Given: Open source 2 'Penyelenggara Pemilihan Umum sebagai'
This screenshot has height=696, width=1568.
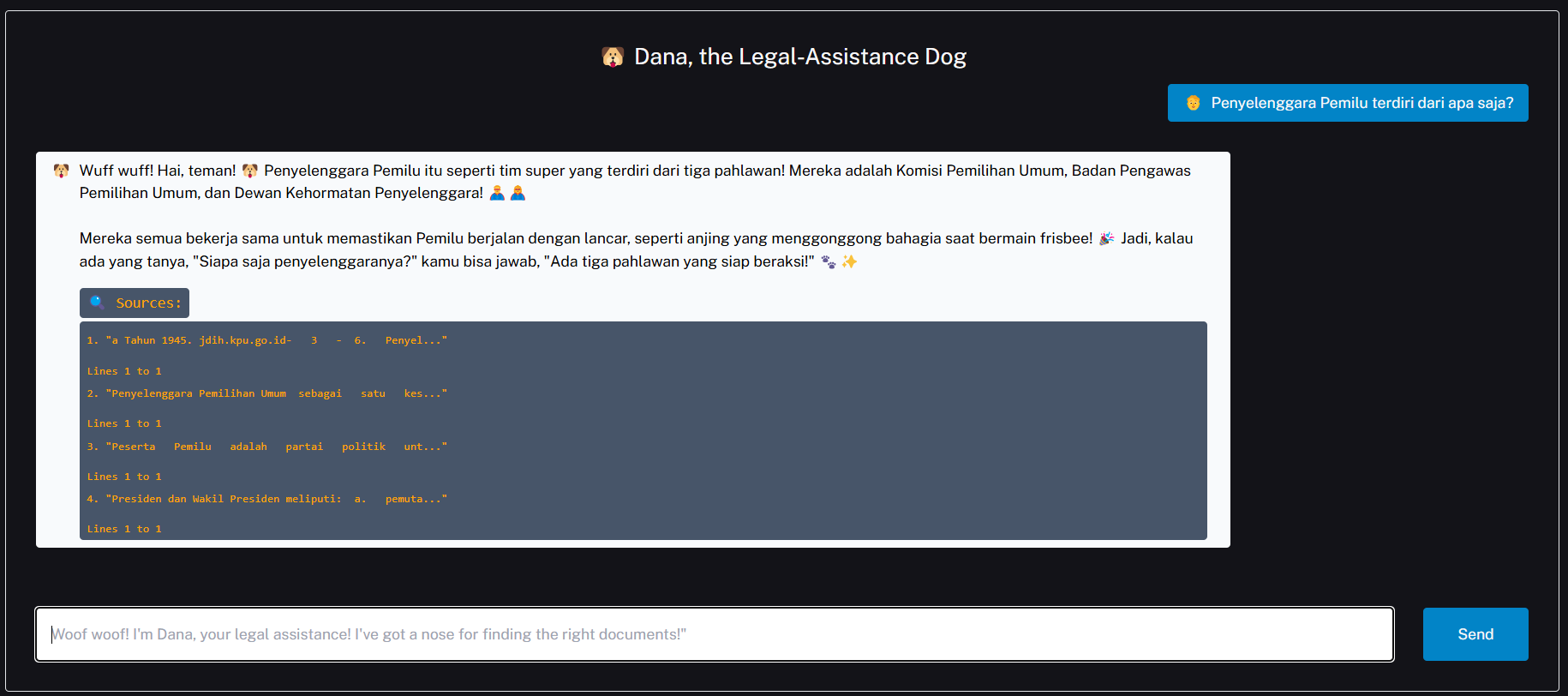Looking at the screenshot, I should [x=266, y=393].
